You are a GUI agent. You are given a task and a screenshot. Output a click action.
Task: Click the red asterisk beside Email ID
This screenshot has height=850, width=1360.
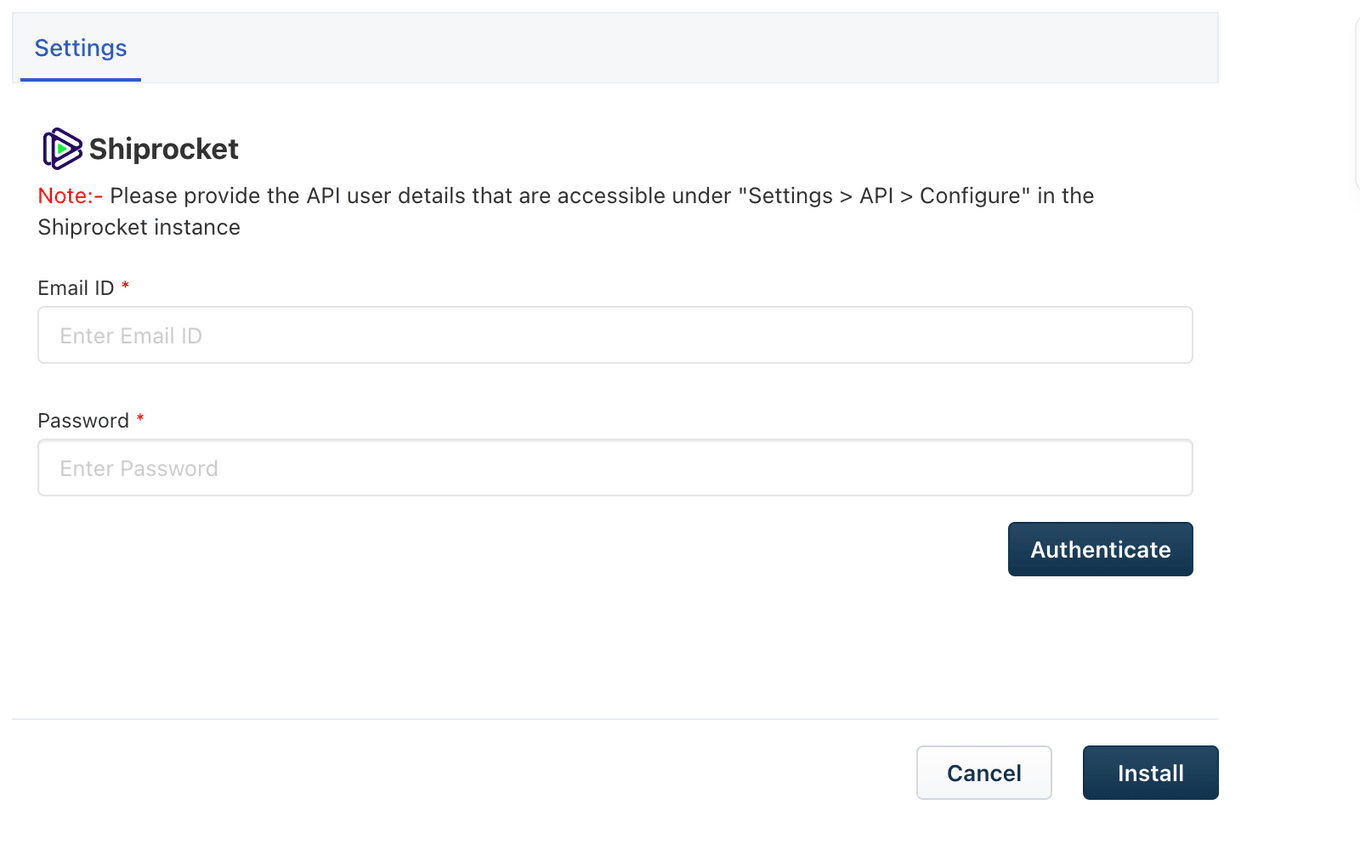[x=125, y=286]
